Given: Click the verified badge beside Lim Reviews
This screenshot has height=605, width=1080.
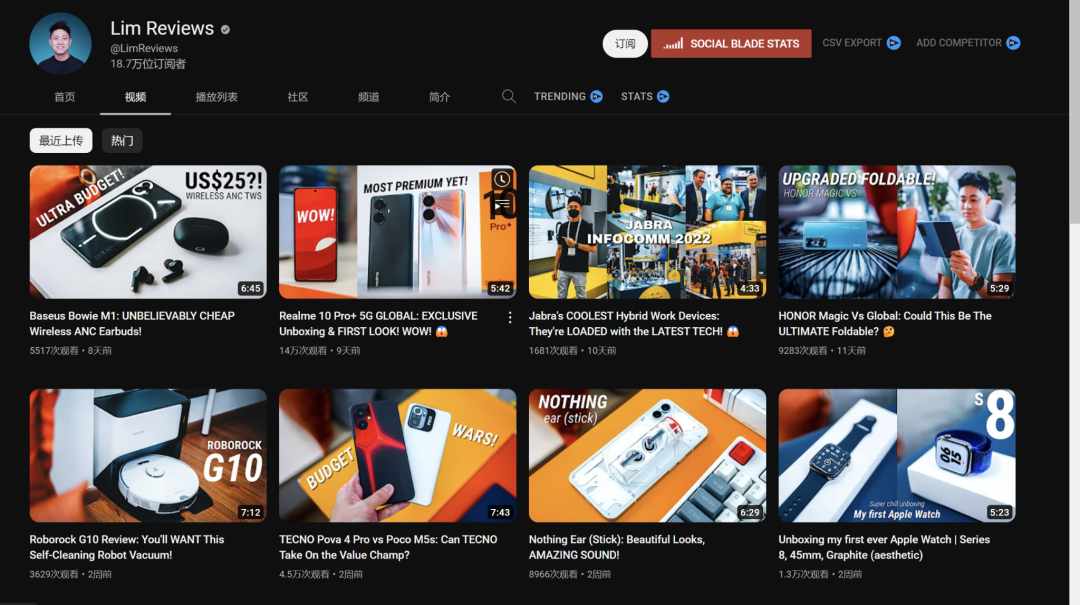Looking at the screenshot, I should coord(225,29).
